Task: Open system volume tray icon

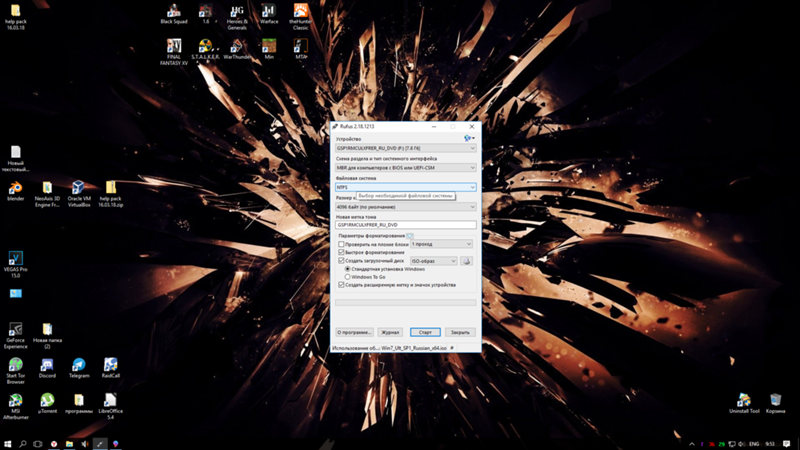Action: pos(742,444)
